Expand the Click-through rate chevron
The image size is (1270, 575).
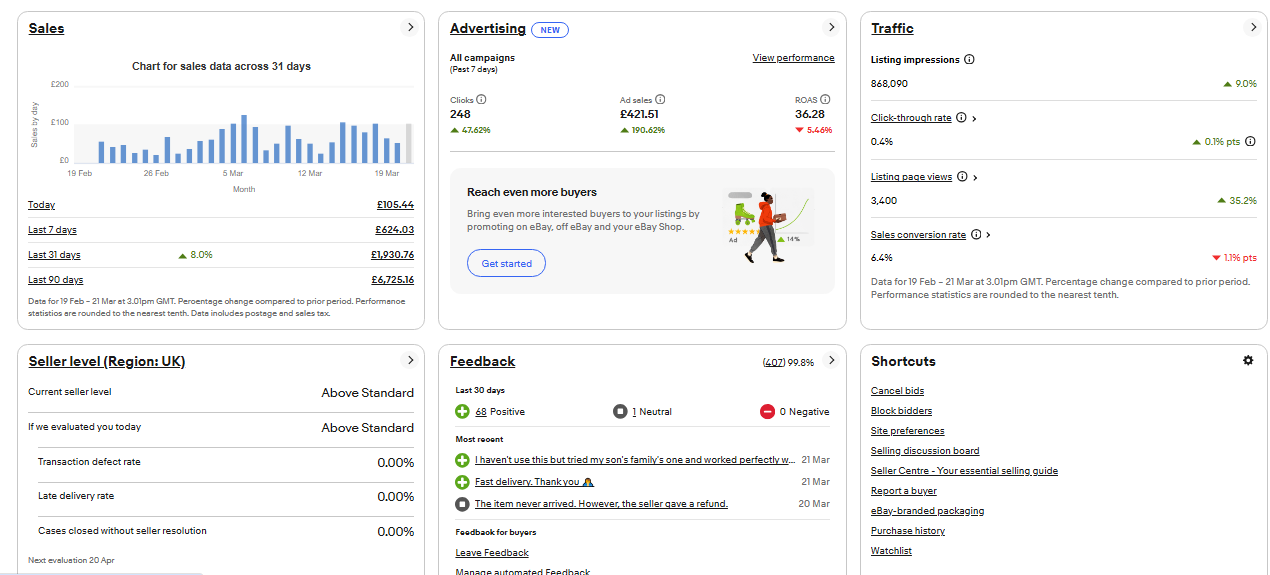click(975, 118)
